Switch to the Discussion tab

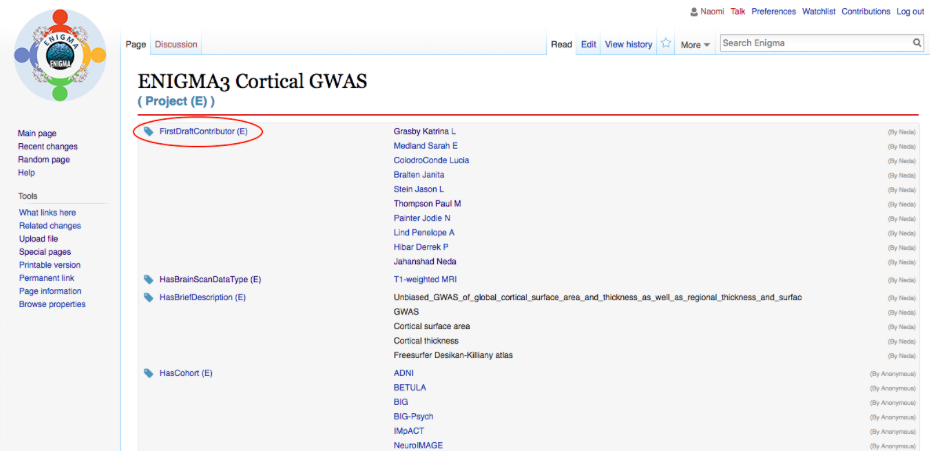[x=176, y=44]
